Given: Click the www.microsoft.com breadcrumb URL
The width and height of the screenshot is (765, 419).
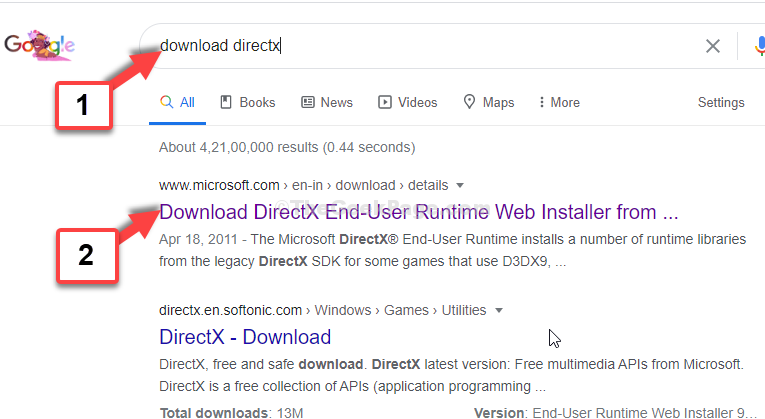Looking at the screenshot, I should 219,185.
